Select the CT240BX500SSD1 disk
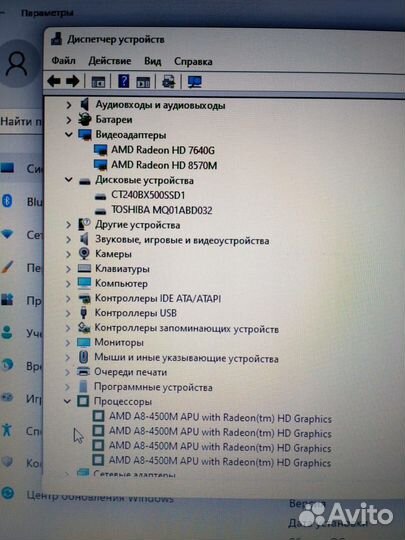 tap(148, 195)
